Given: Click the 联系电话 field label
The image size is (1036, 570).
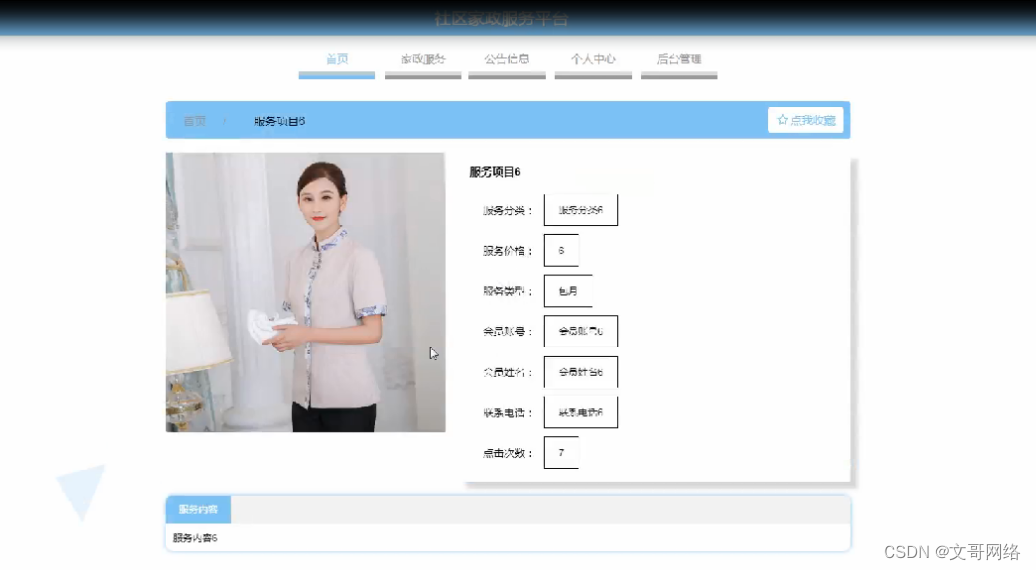Looking at the screenshot, I should [x=507, y=413].
